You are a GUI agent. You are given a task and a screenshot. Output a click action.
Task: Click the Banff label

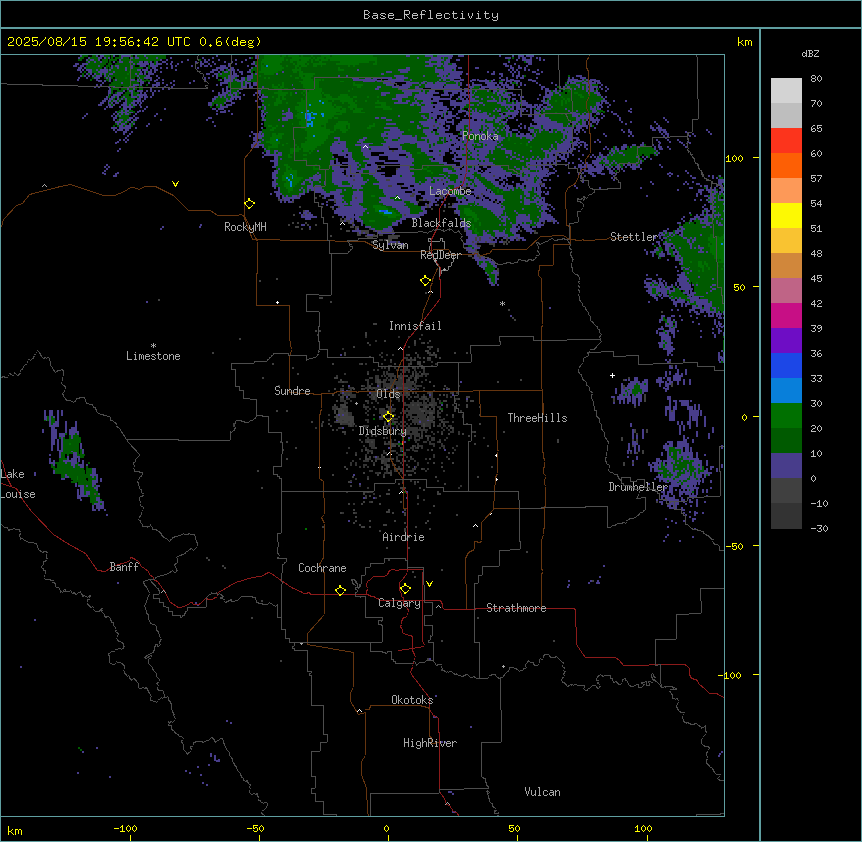(124, 567)
